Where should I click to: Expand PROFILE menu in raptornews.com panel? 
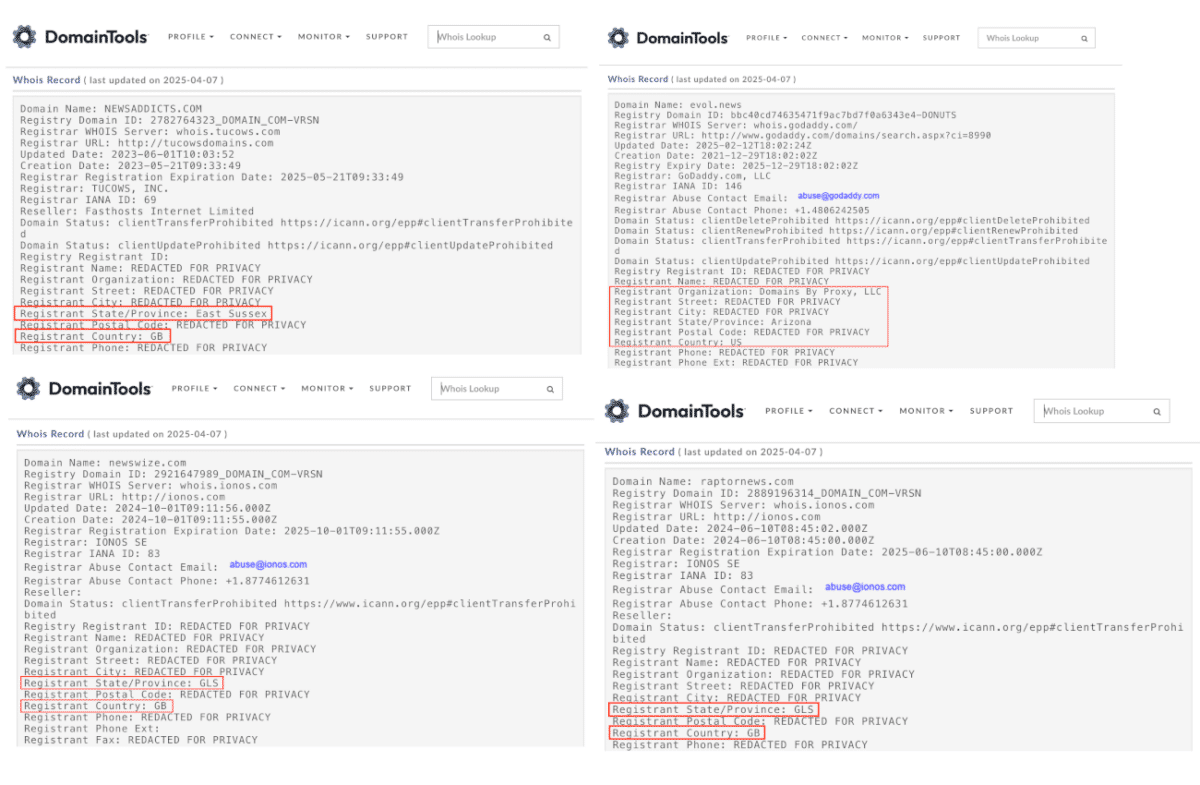coord(789,411)
